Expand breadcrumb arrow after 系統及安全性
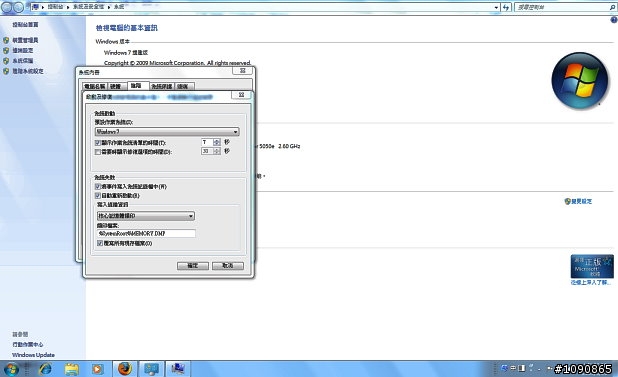 pos(109,7)
